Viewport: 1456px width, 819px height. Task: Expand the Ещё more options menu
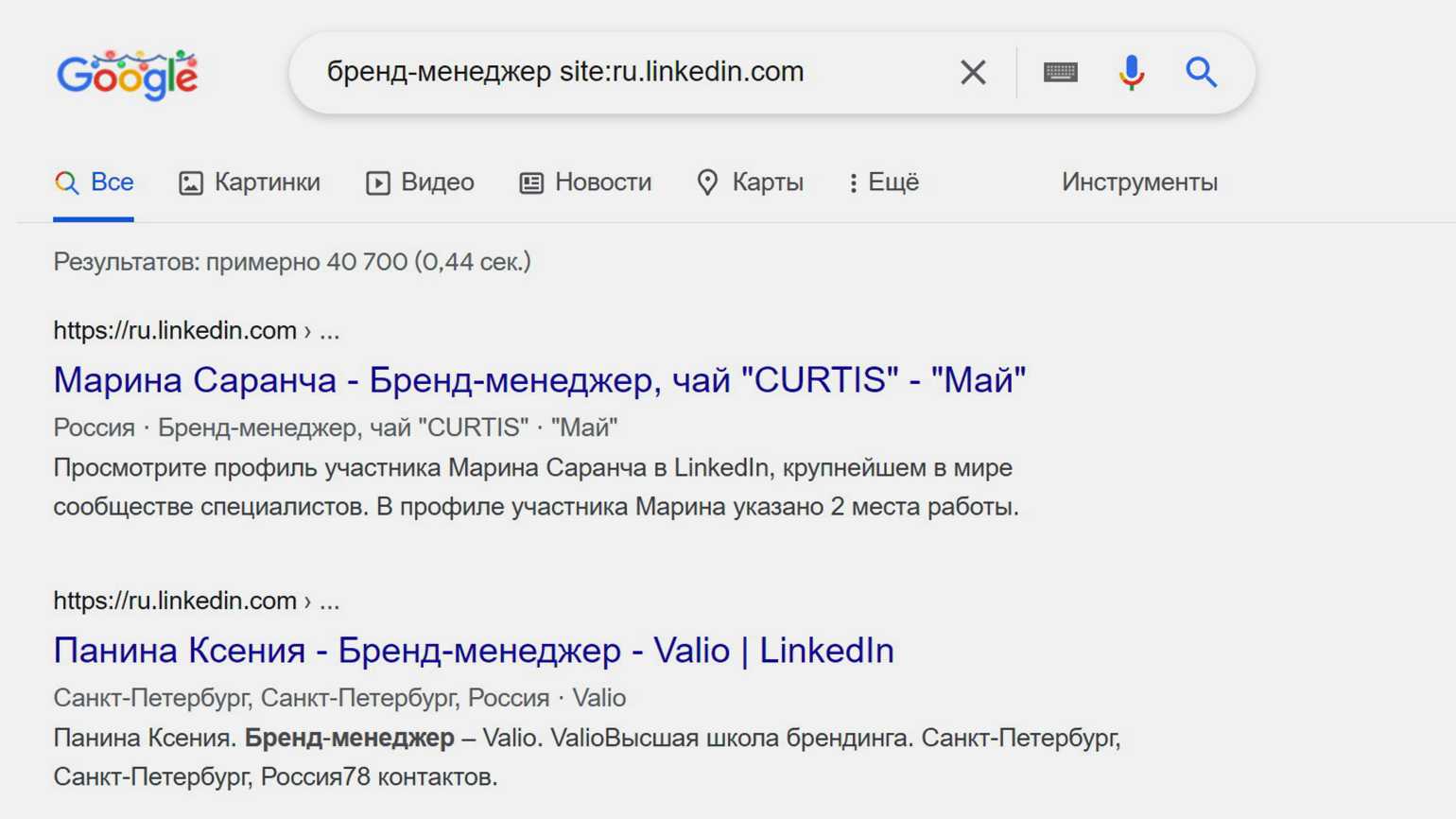click(x=883, y=183)
